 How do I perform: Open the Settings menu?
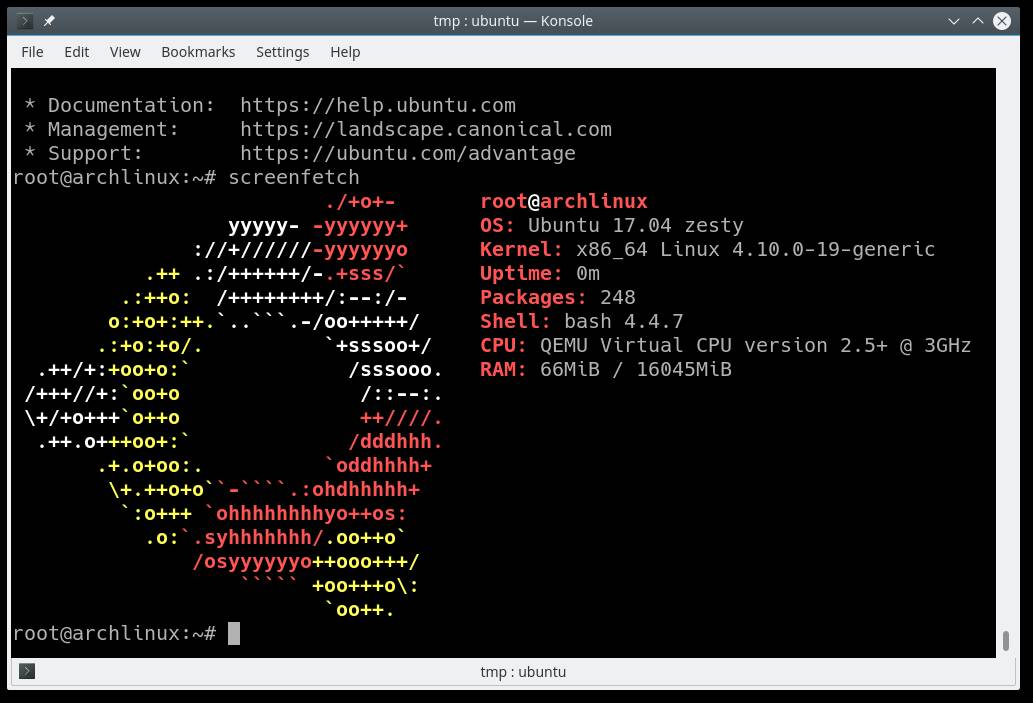click(283, 52)
